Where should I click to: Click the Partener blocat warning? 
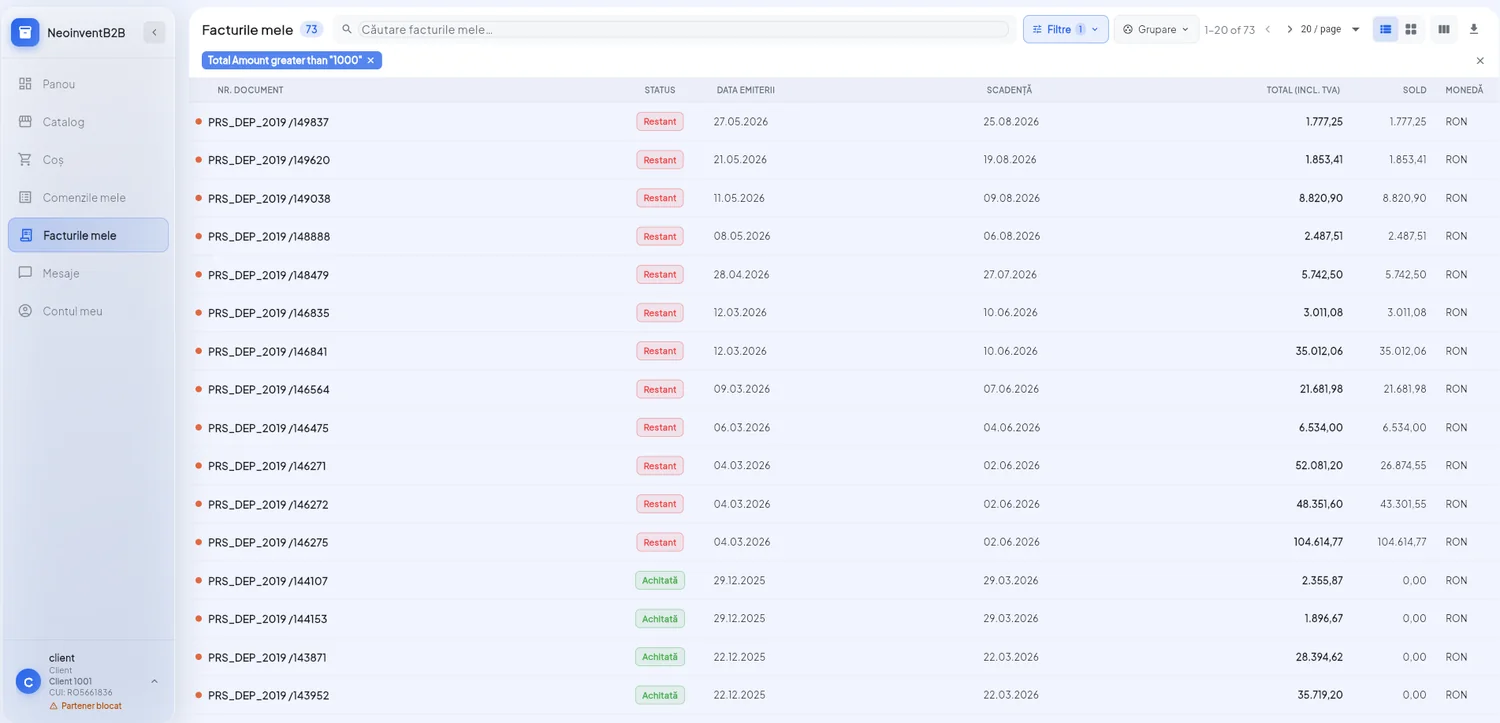(x=86, y=706)
